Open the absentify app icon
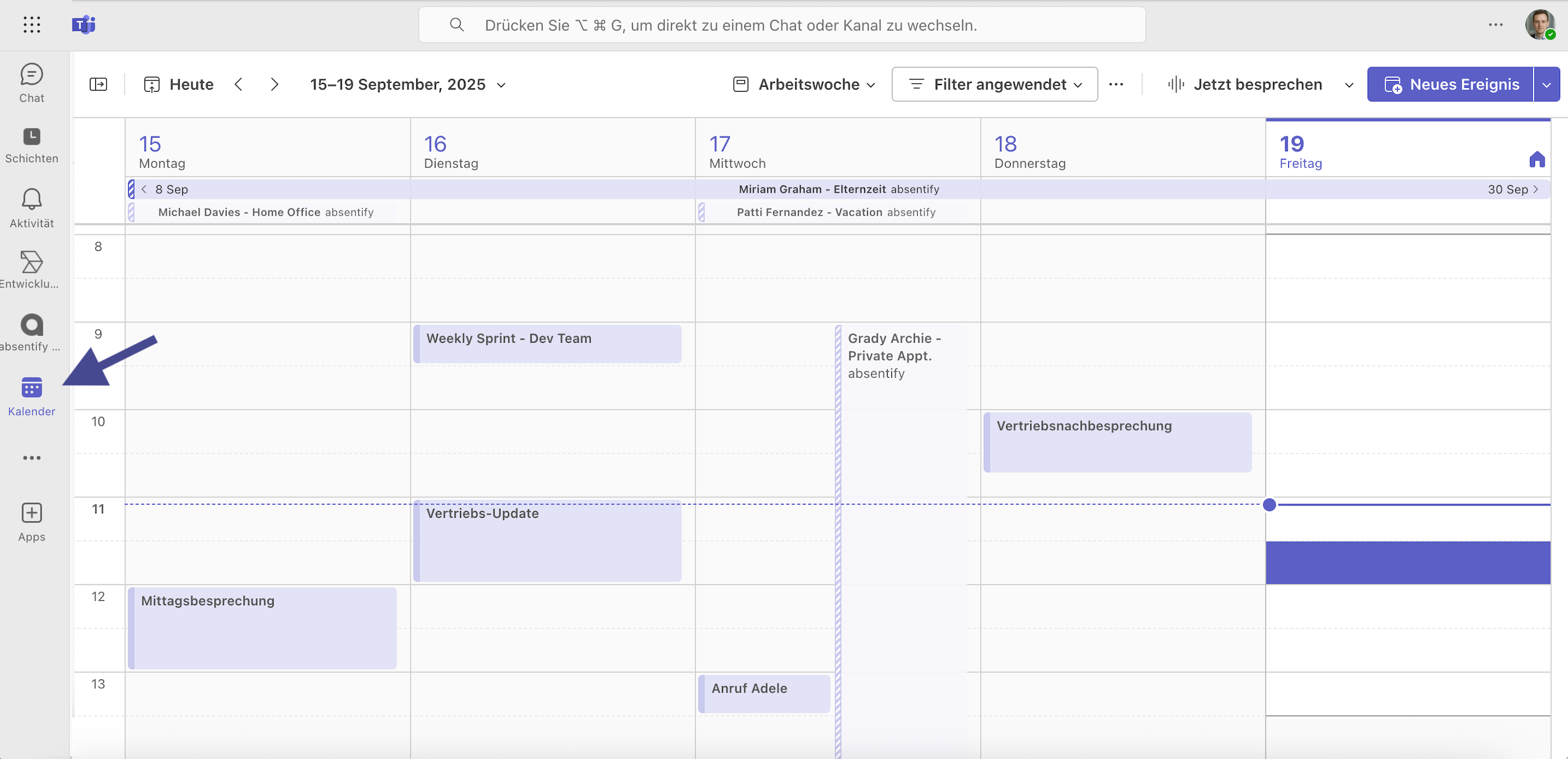Screen dimensions: 1568x759 coord(32,325)
